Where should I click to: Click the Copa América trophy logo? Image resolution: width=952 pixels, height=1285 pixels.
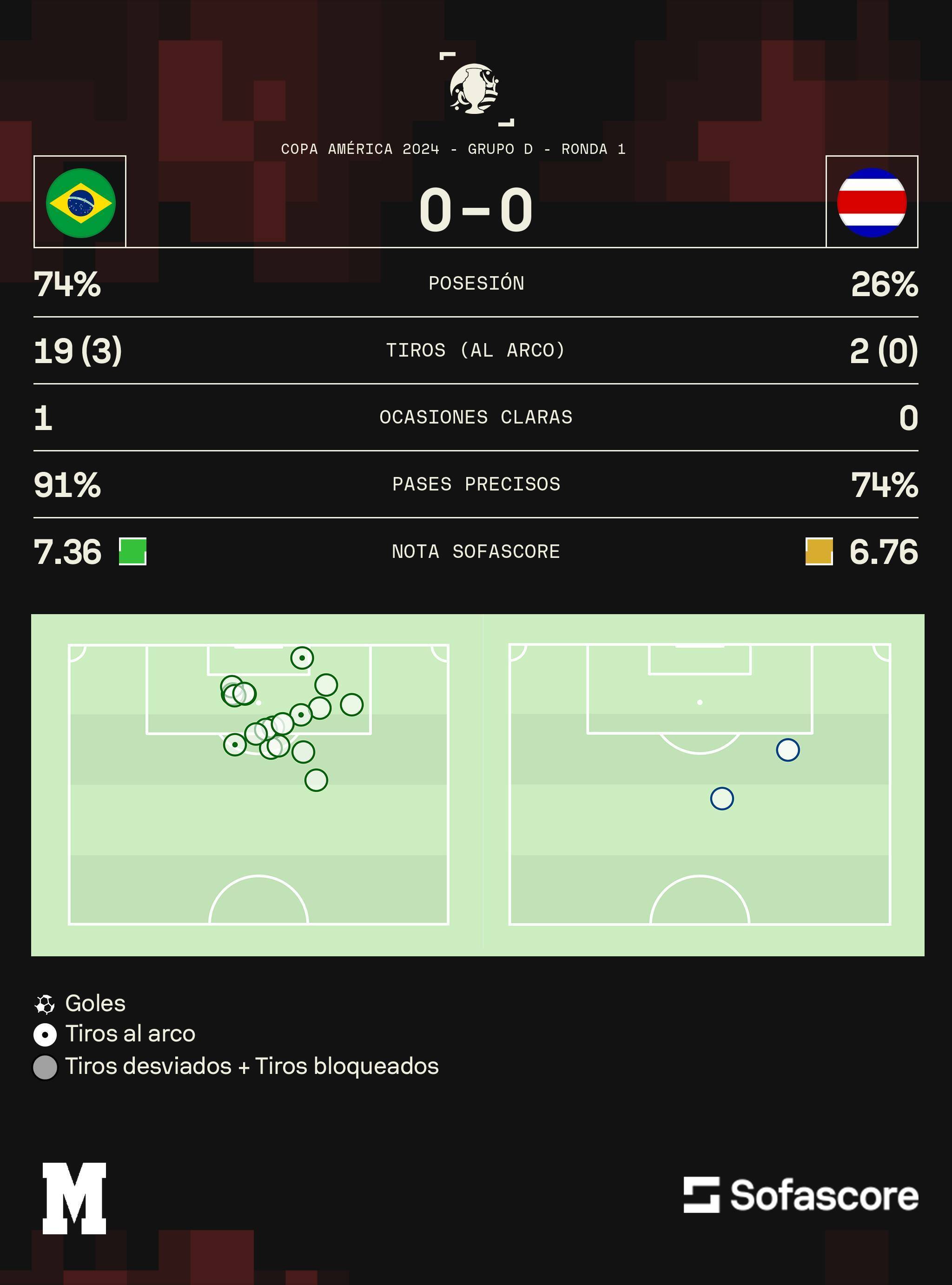coord(475,89)
